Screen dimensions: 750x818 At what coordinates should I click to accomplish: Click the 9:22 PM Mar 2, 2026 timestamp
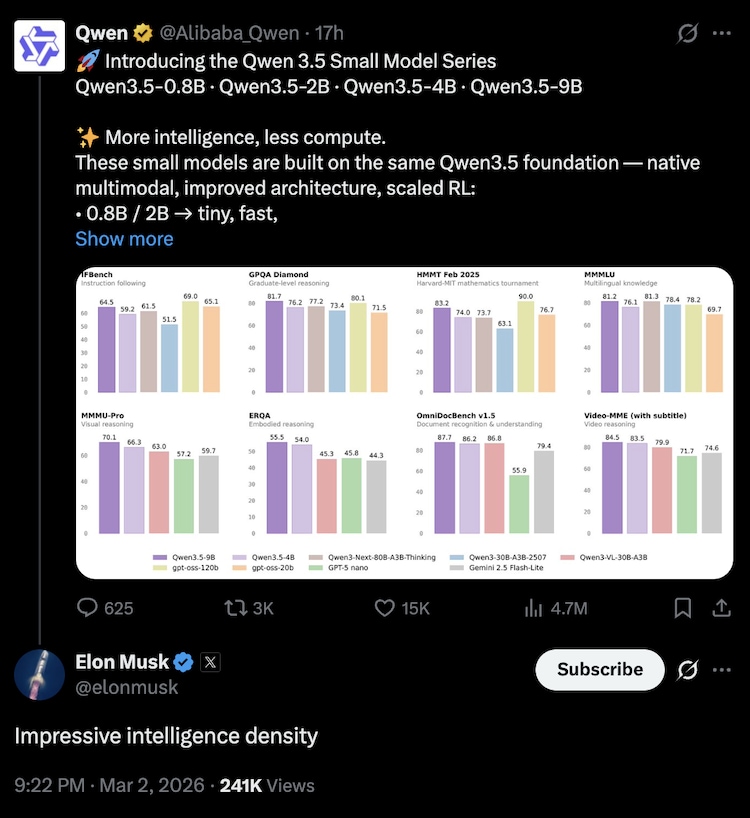click(x=109, y=785)
